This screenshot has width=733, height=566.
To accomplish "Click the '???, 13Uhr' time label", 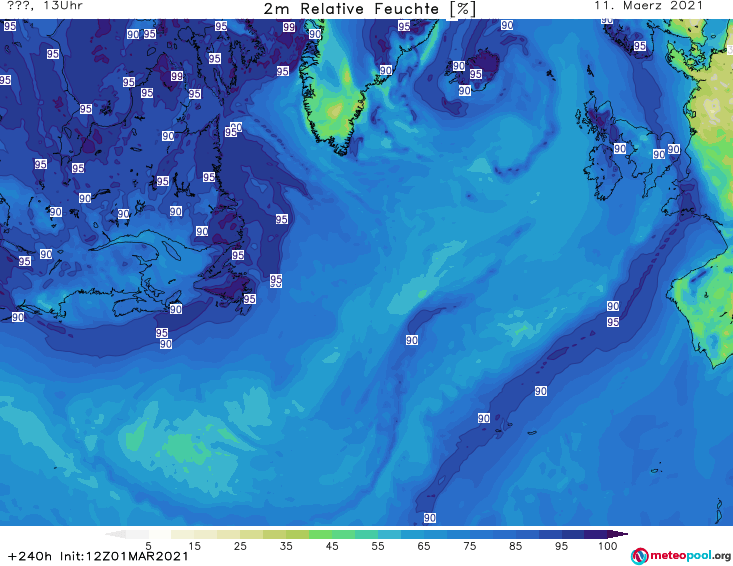I will (x=45, y=6).
